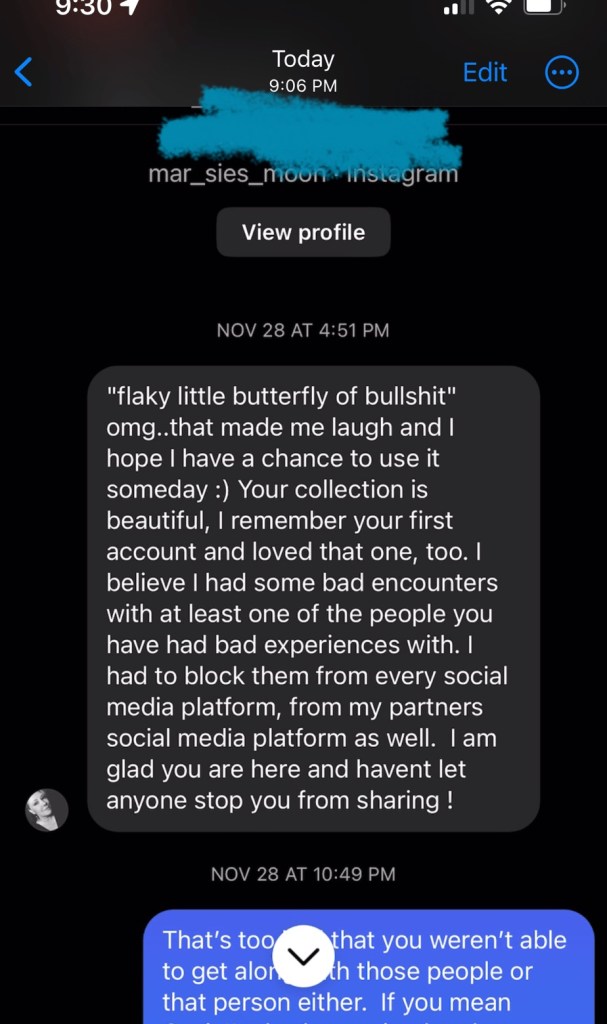This screenshot has height=1024, width=607.
Task: Open View profile
Action: tap(303, 232)
